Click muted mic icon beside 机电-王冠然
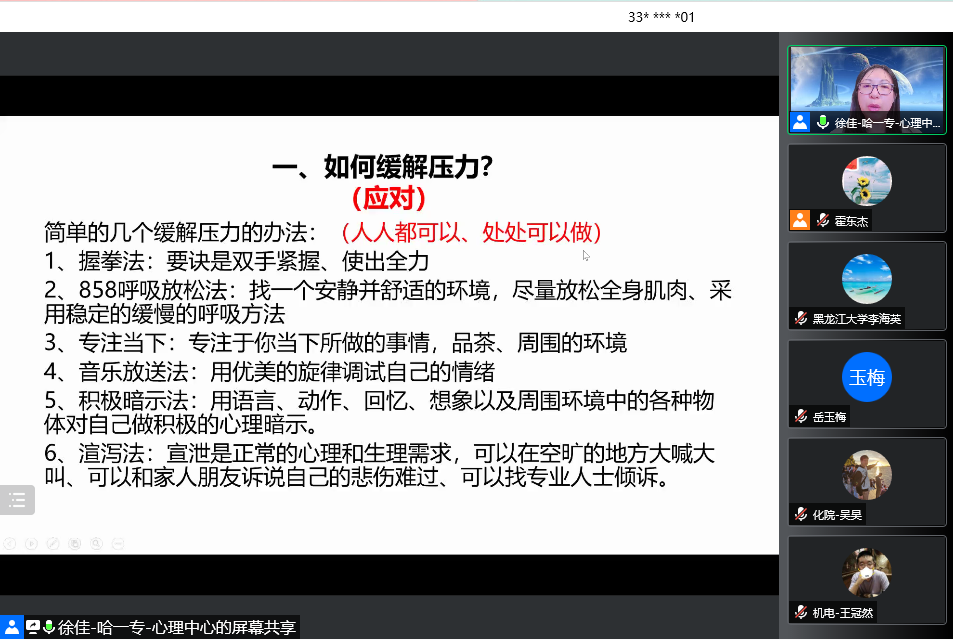This screenshot has height=640, width=953. pyautogui.click(x=801, y=612)
